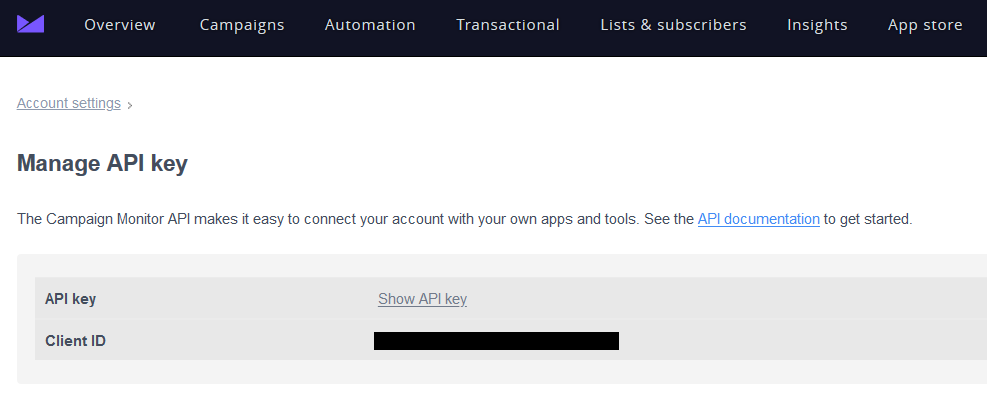Image resolution: width=987 pixels, height=401 pixels.
Task: Click the 'Client ID' row label
Action: pos(75,341)
